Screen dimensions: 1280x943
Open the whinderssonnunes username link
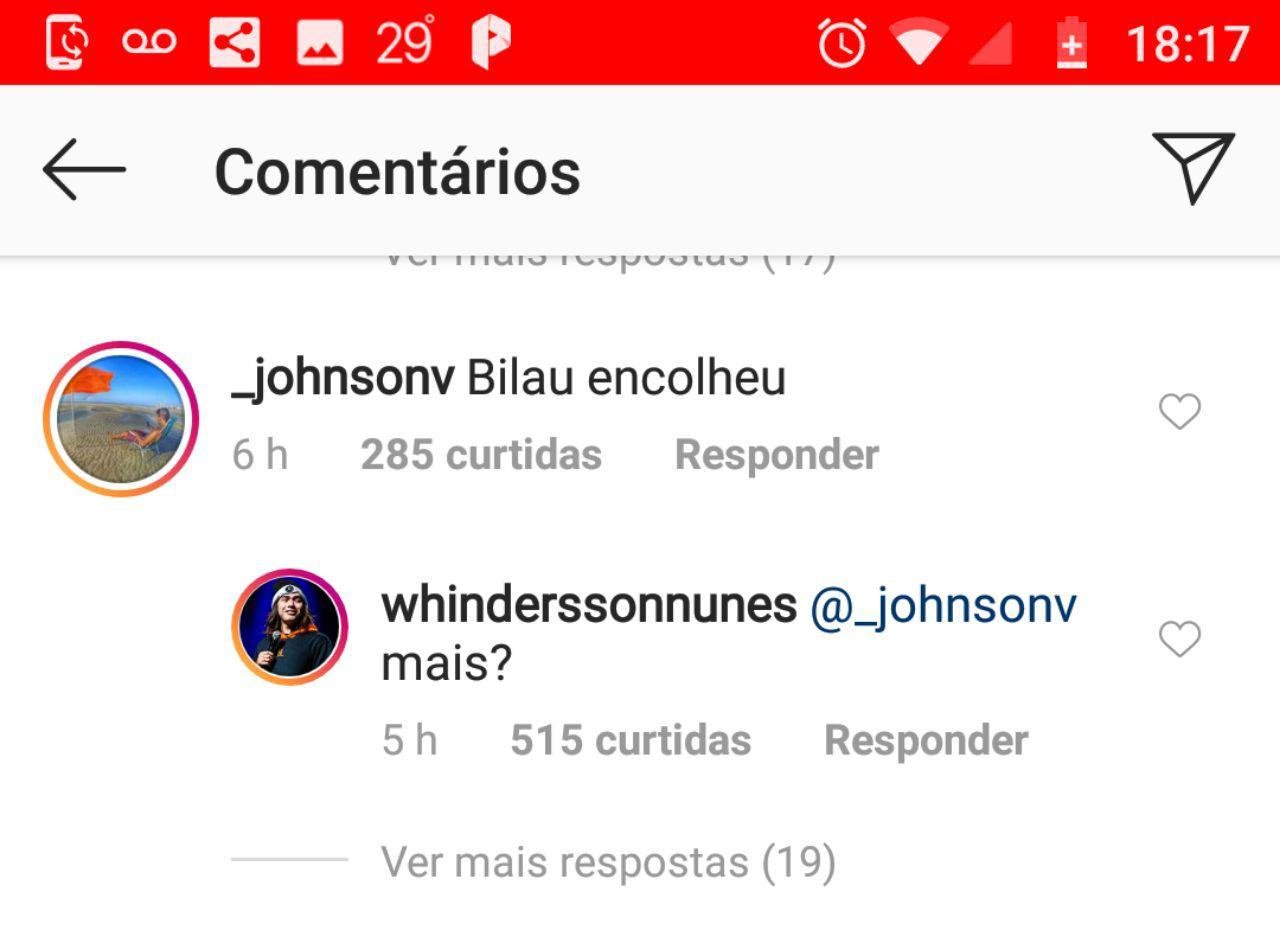pyautogui.click(x=589, y=605)
